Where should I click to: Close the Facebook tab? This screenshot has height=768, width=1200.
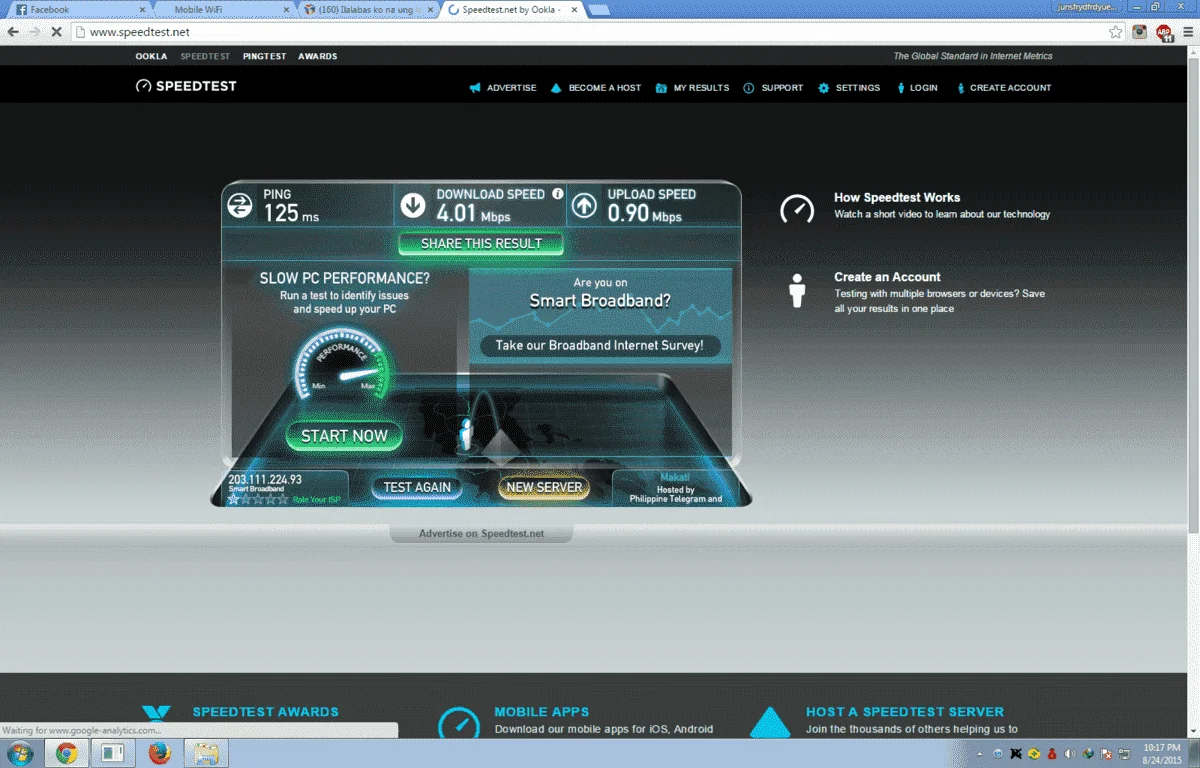coord(142,9)
